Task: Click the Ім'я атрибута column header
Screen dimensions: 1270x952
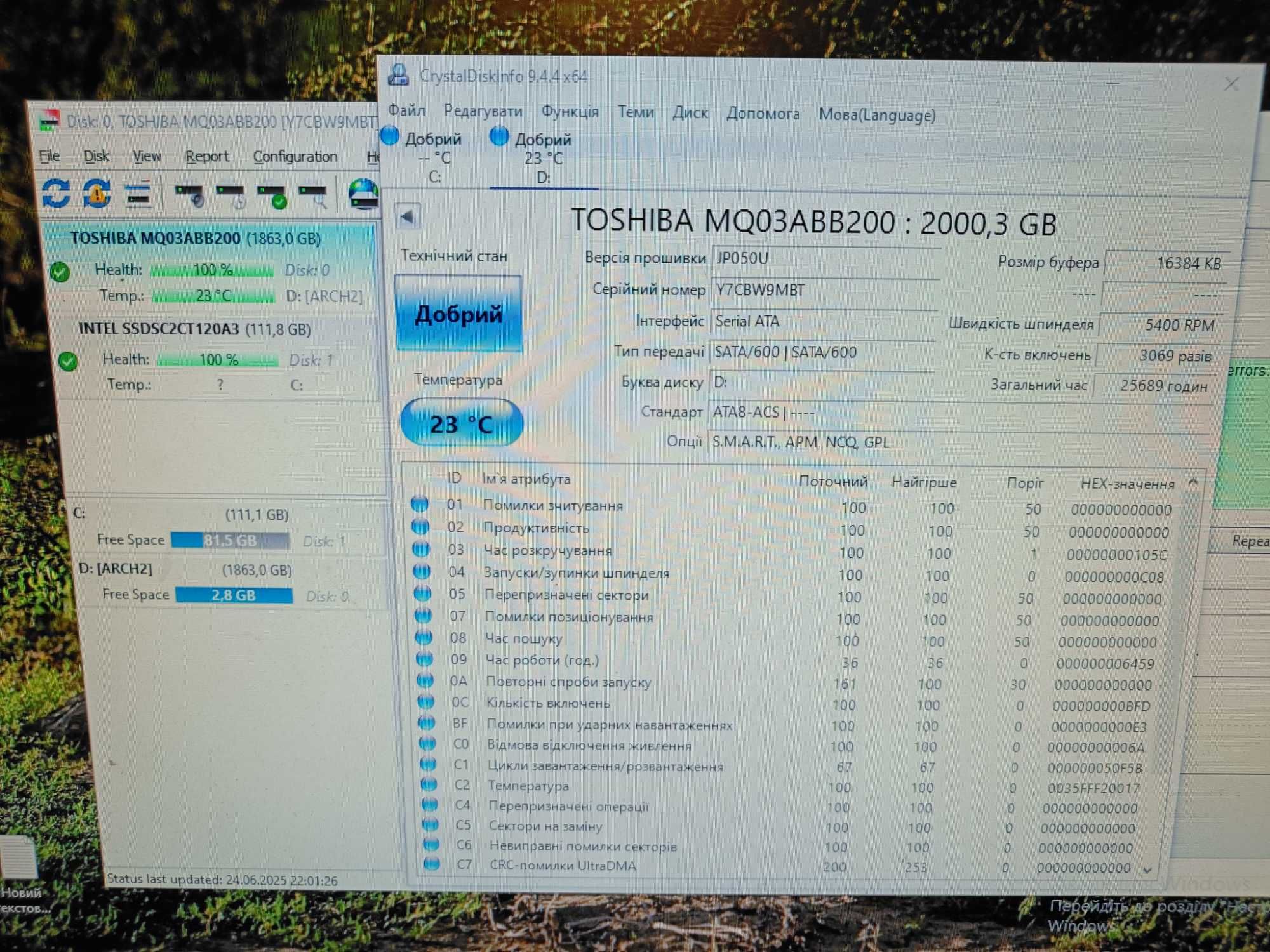Action: (526, 479)
